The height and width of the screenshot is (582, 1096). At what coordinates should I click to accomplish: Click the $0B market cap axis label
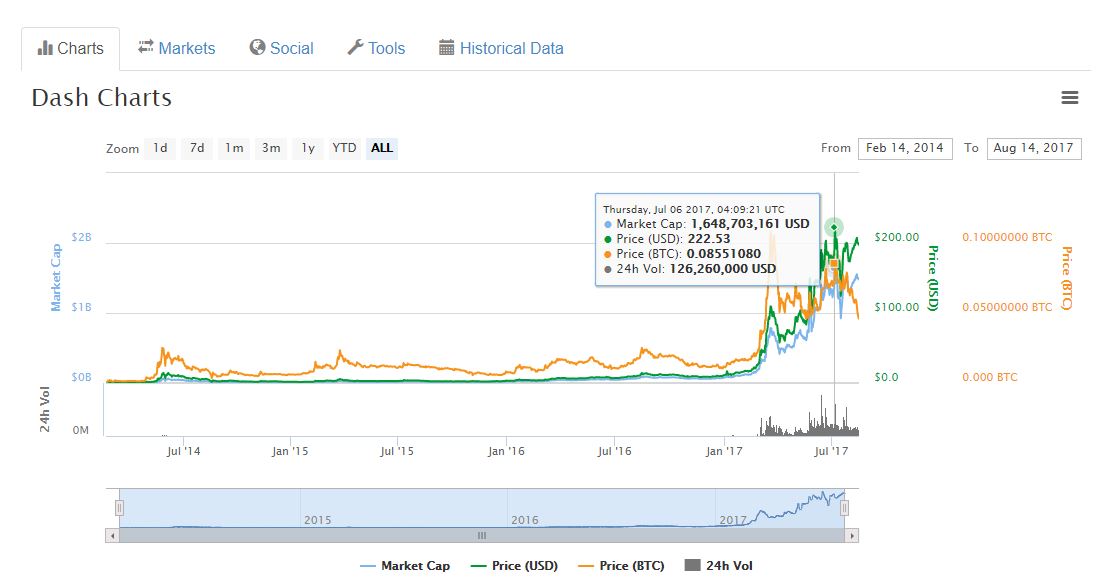click(x=82, y=377)
